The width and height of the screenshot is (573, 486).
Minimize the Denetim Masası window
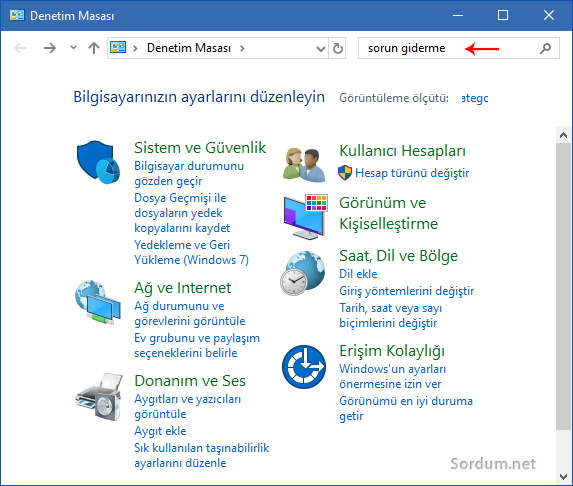[458, 15]
